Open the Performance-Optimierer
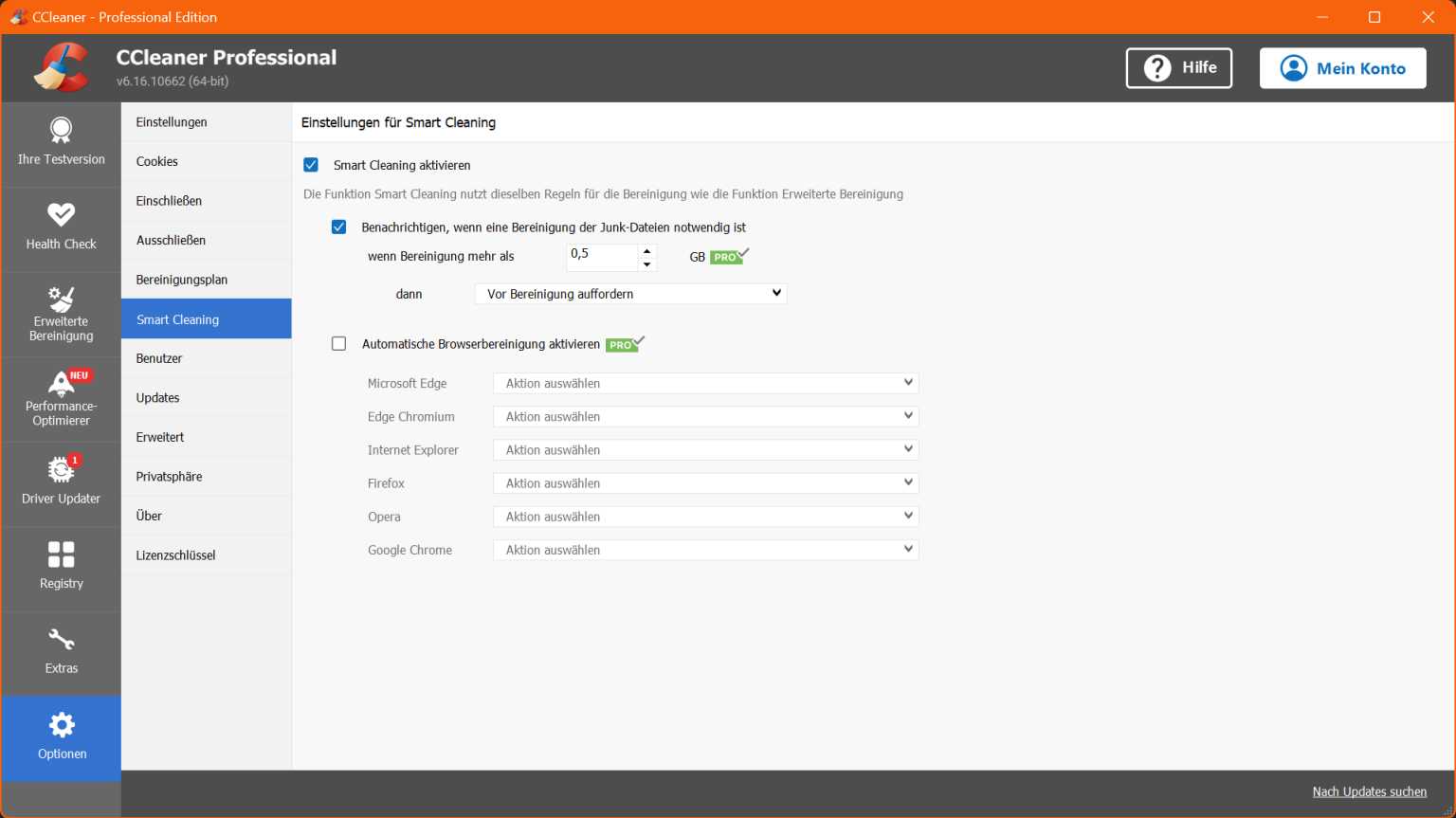The width and height of the screenshot is (1456, 818). pyautogui.click(x=61, y=398)
